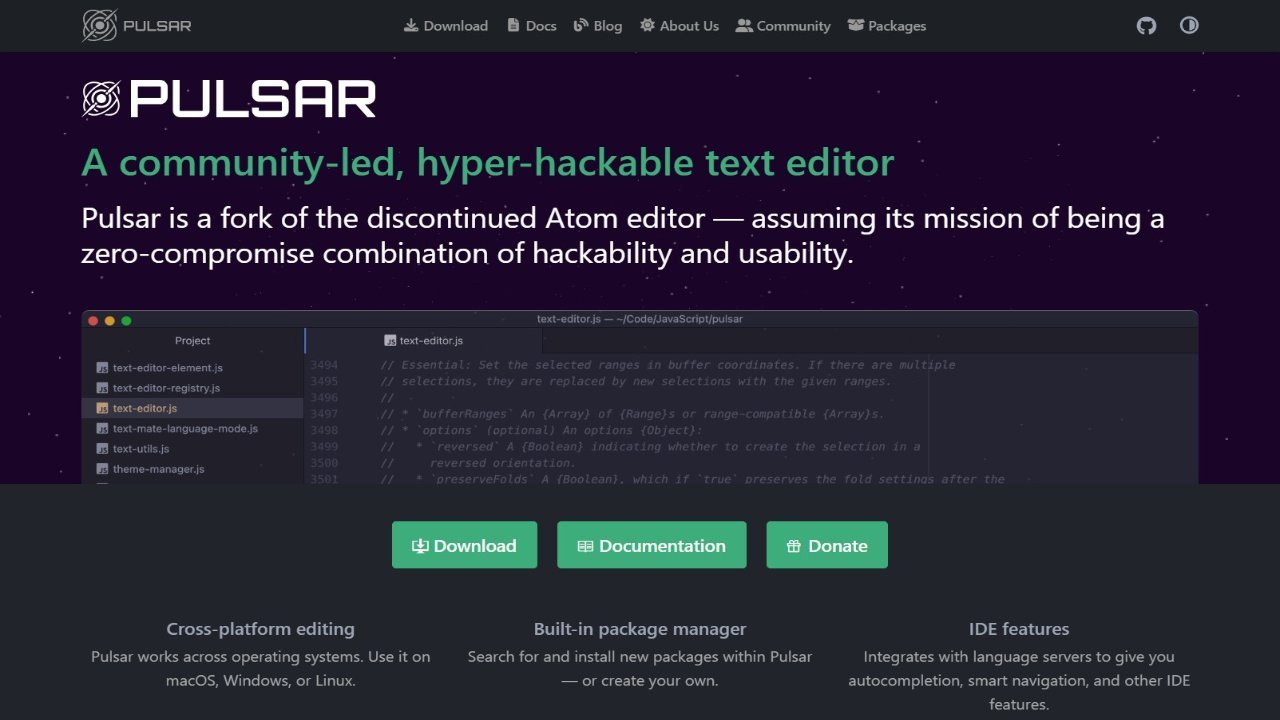Open the Community nav link
Screen dimensions: 1280x720
click(x=783, y=26)
